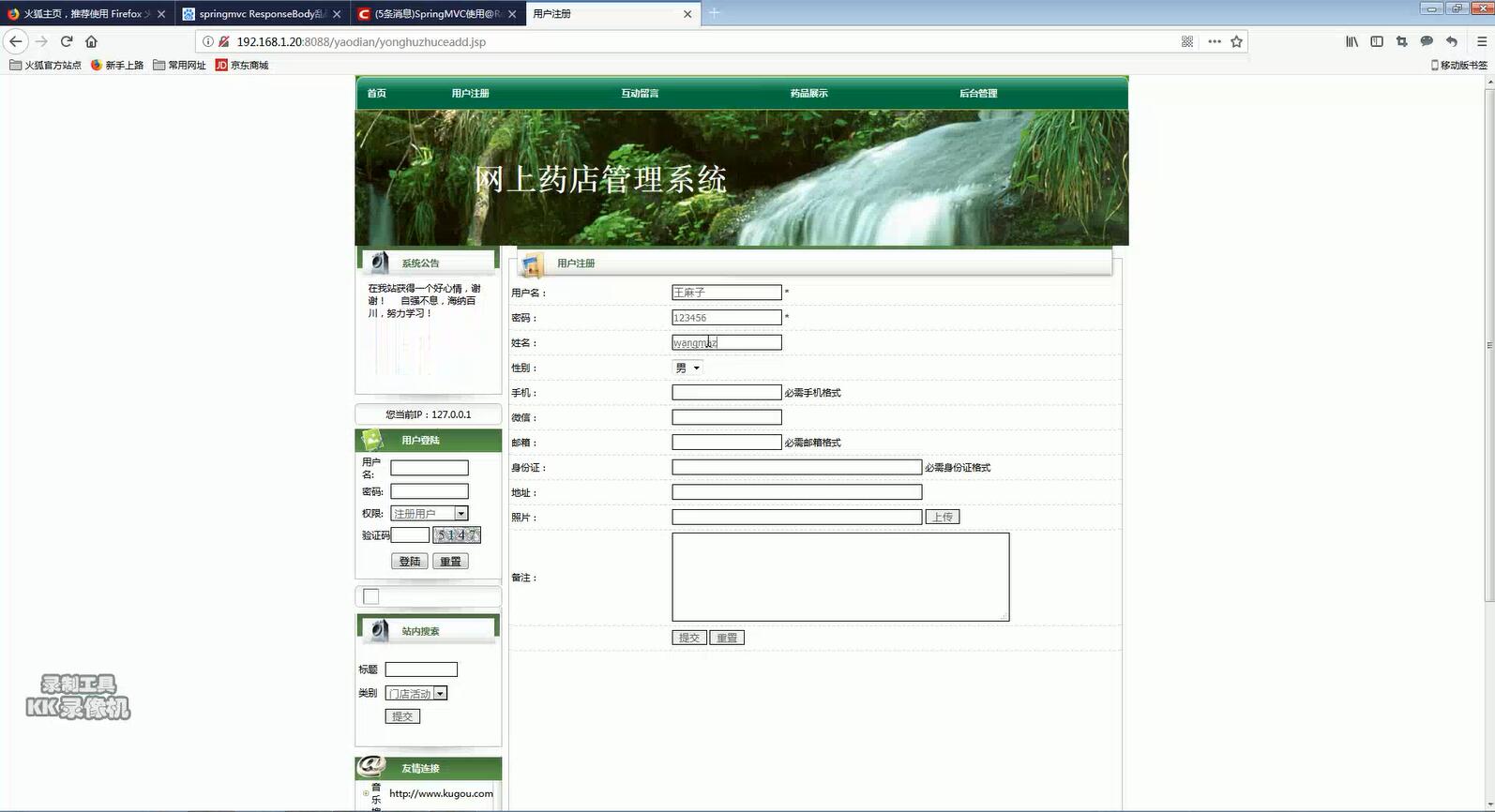
Task: Open 互动留言 in the navigation bar
Action: [640, 93]
